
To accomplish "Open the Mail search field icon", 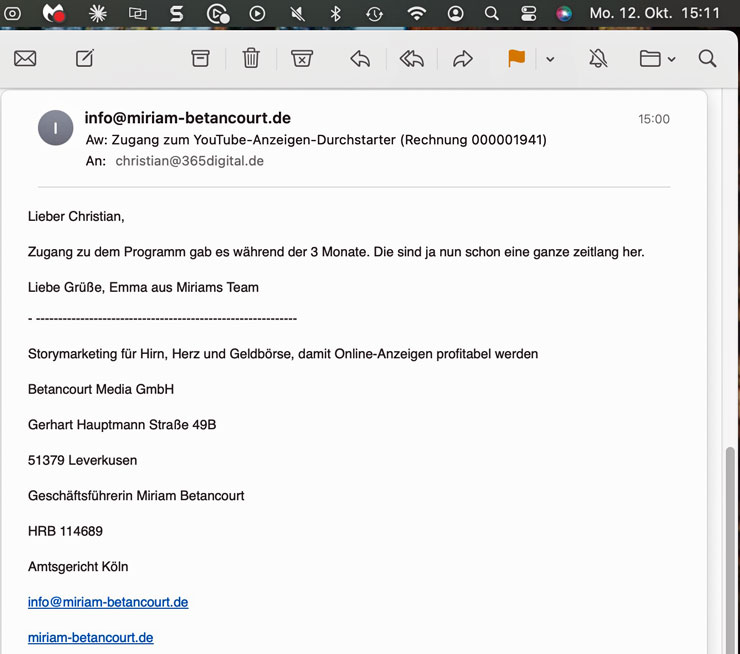I will 707,59.
